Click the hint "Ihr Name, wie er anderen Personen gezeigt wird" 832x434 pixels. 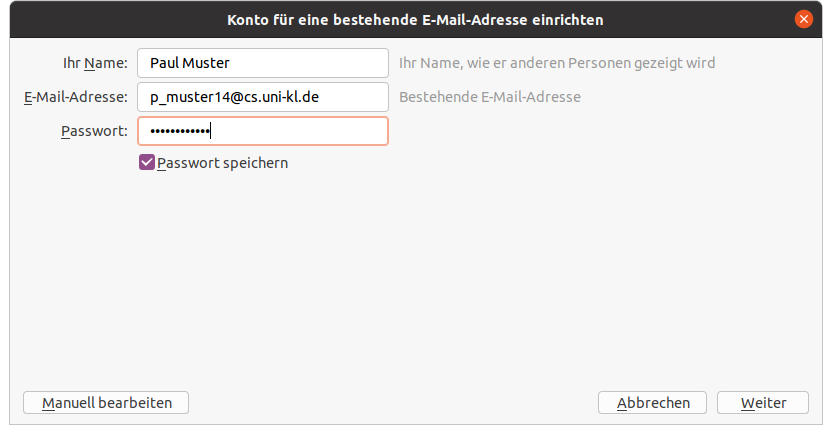(x=557, y=63)
